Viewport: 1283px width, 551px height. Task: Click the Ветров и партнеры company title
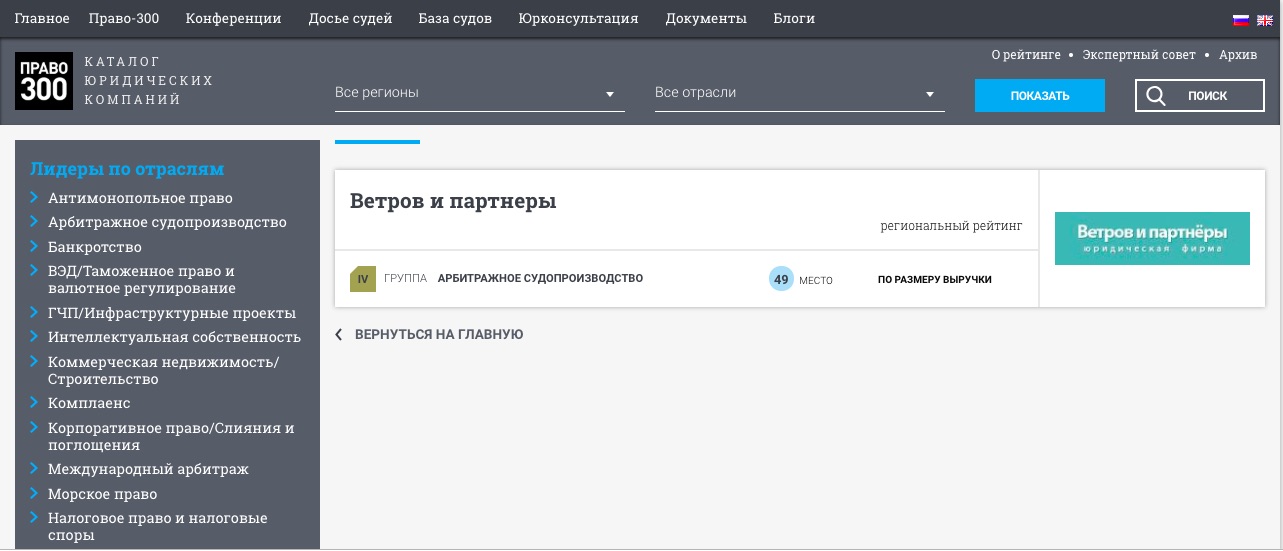pyautogui.click(x=453, y=201)
